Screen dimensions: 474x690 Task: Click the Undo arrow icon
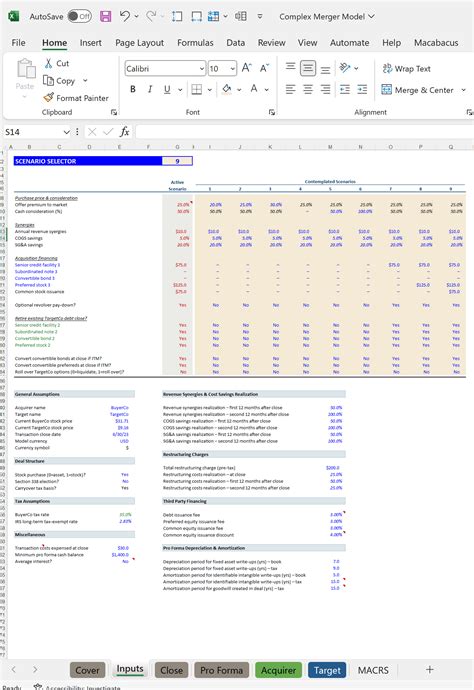click(125, 16)
